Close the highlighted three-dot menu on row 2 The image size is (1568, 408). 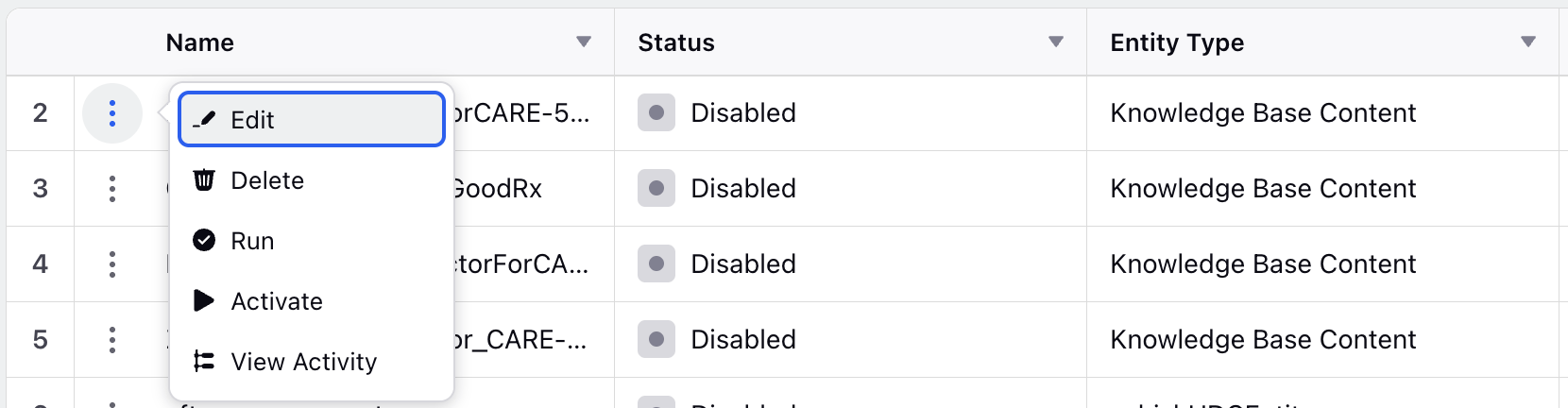(x=112, y=113)
